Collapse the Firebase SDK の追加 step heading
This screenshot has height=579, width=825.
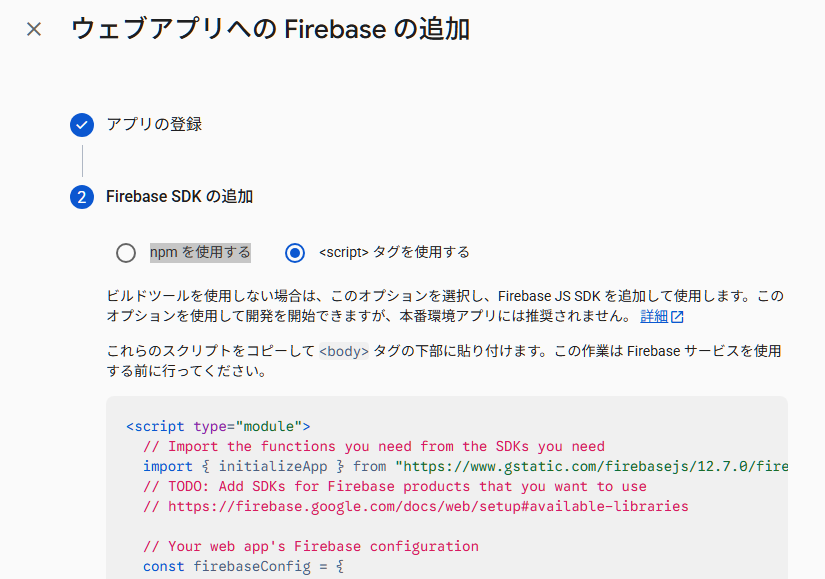tap(179, 197)
